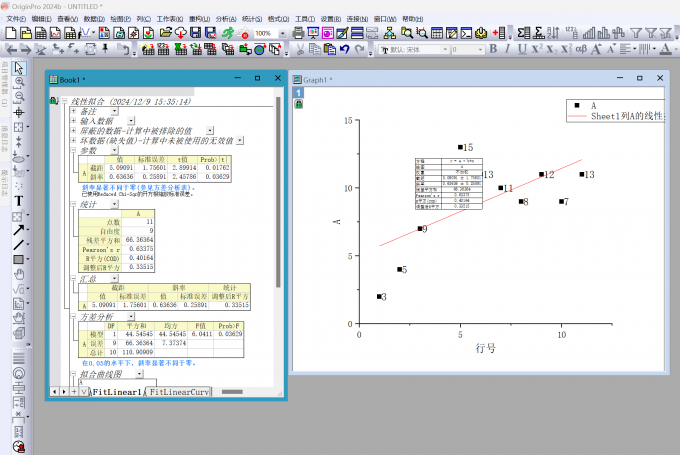Apply Superscript formatting
The image size is (680, 455).
coord(537,49)
